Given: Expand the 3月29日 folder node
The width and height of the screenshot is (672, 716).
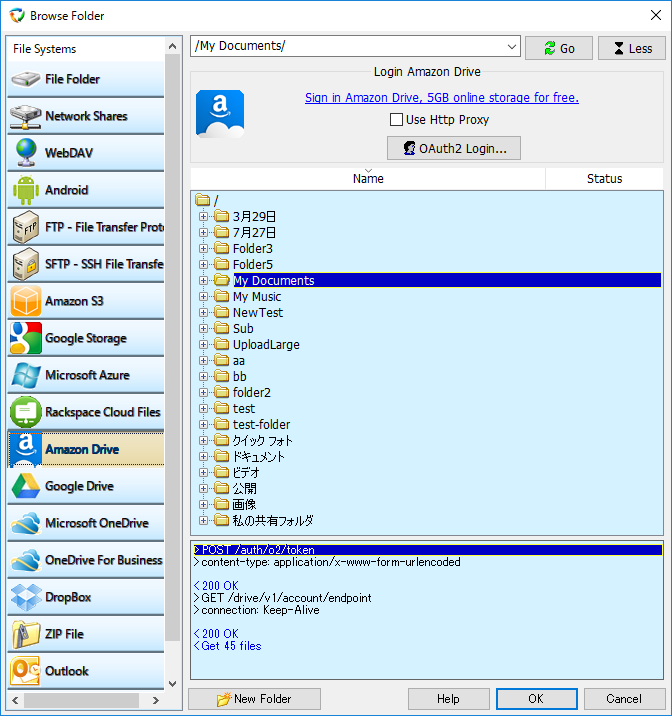Looking at the screenshot, I should (204, 216).
